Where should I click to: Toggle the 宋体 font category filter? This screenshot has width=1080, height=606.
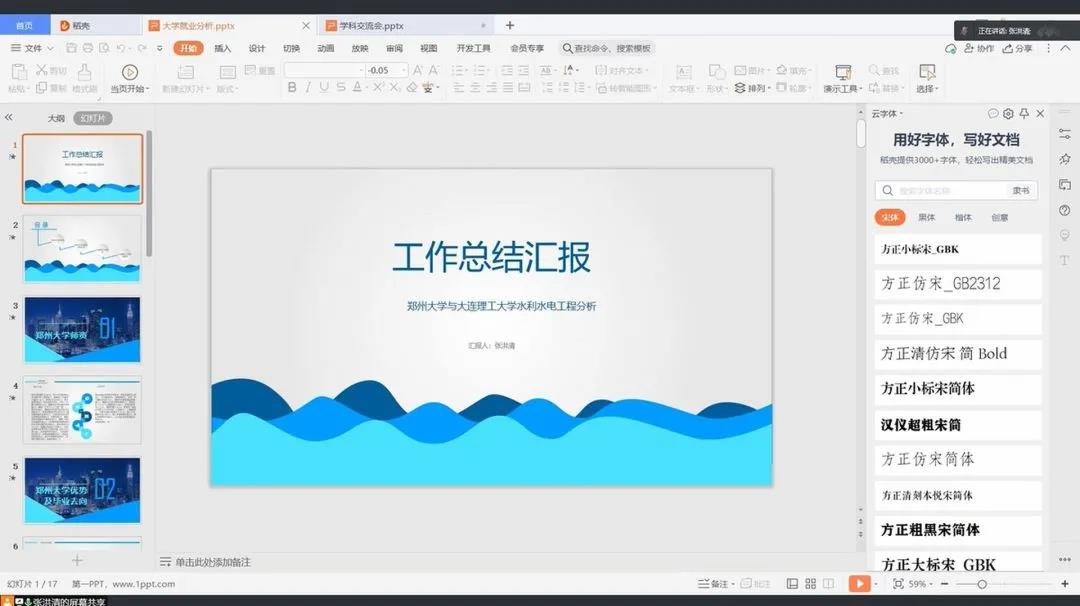889,217
